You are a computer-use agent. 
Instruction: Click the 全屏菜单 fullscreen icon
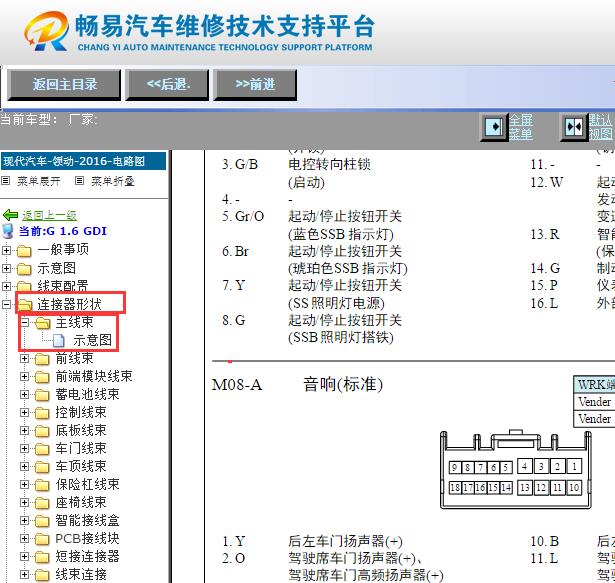pyautogui.click(x=494, y=127)
